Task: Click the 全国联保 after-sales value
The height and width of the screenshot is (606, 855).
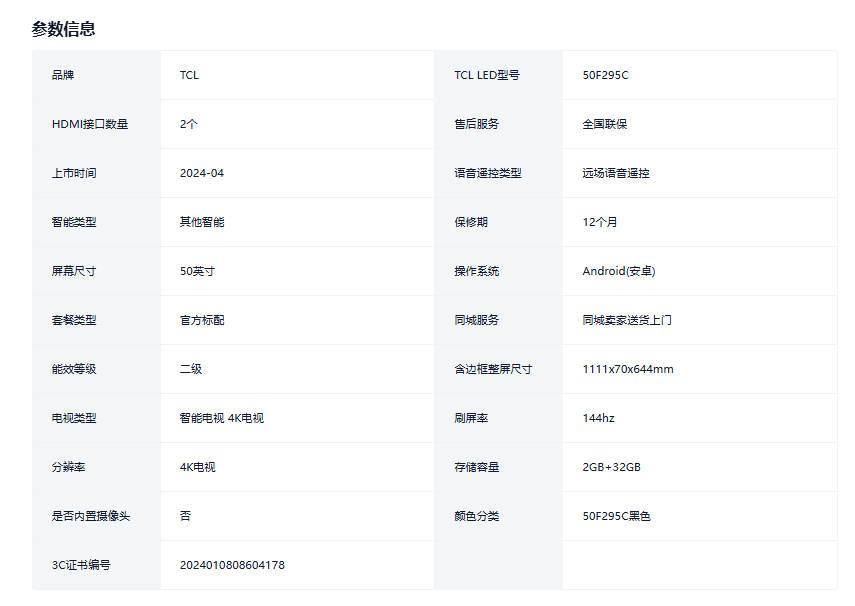Action: point(604,124)
